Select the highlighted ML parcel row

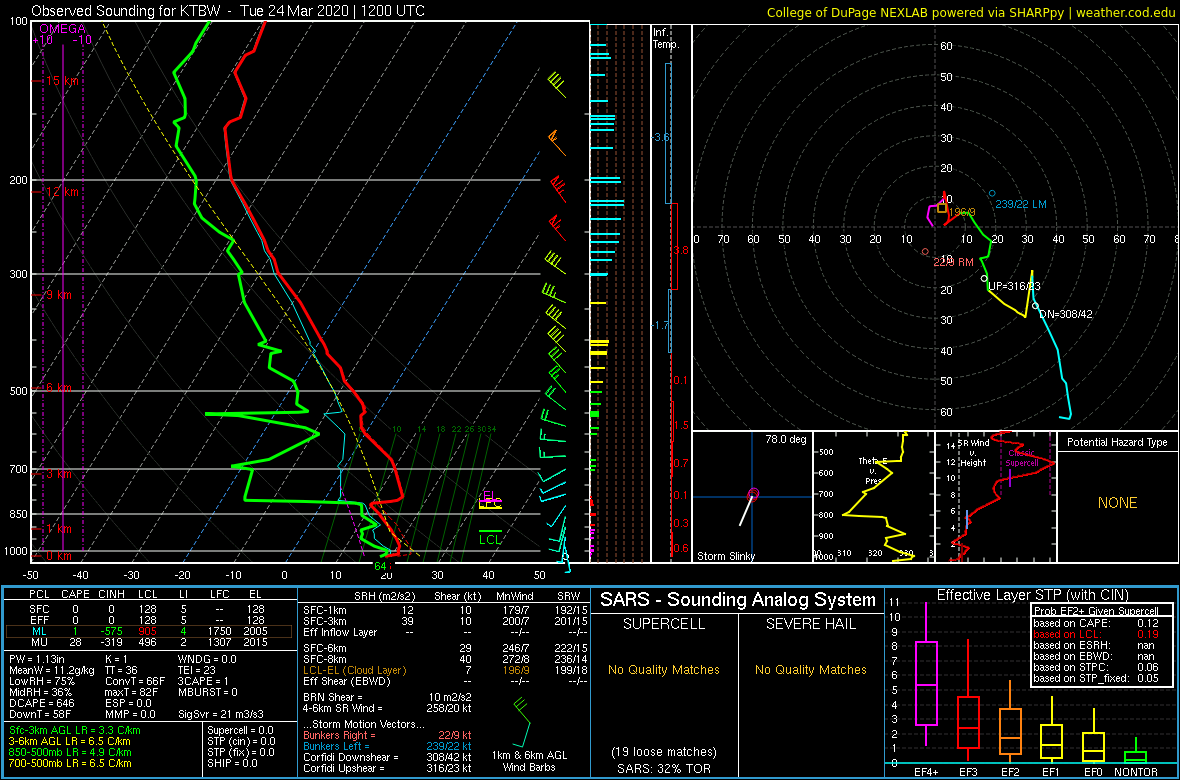(151, 633)
